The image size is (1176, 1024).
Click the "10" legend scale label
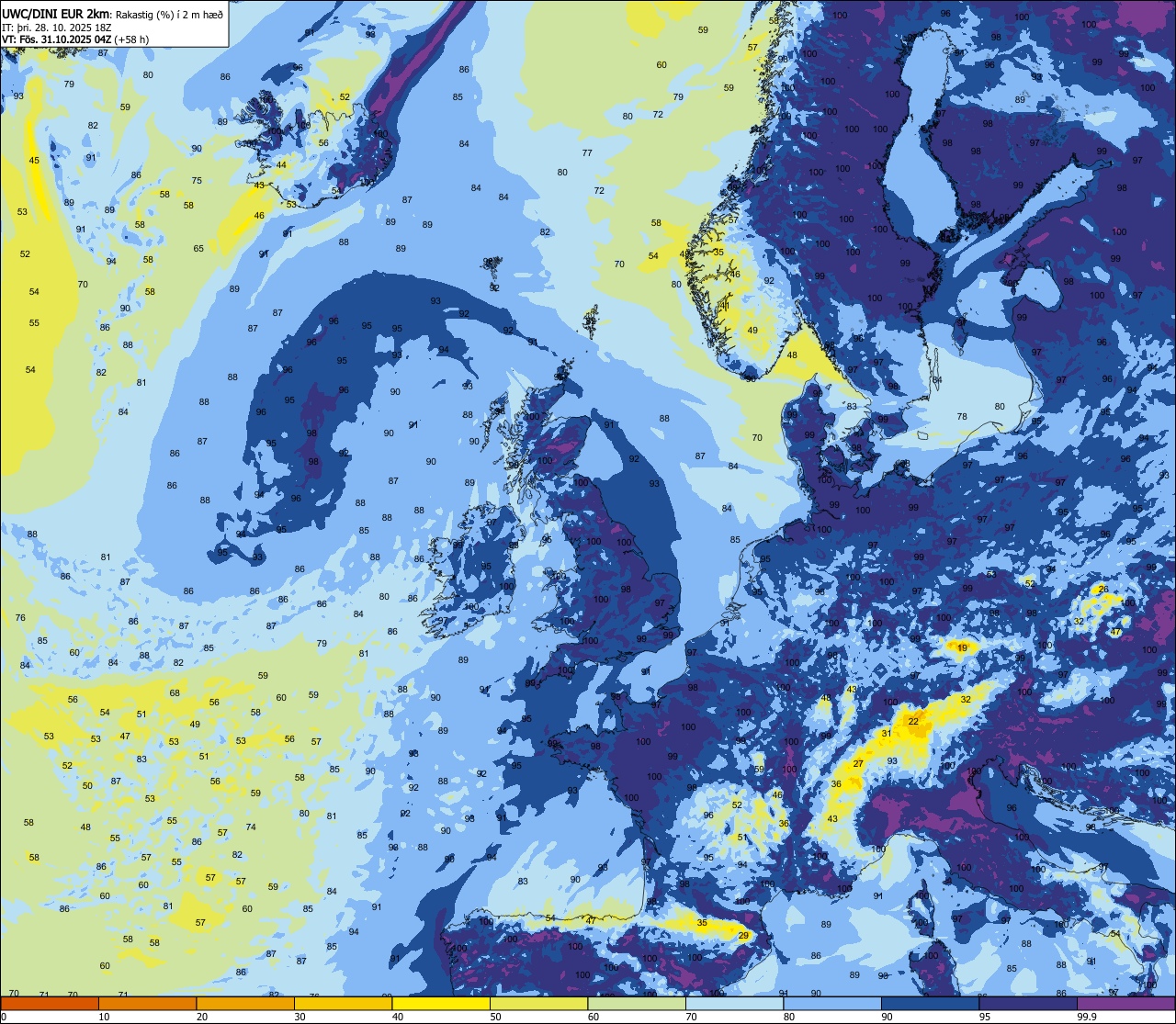104,1017
